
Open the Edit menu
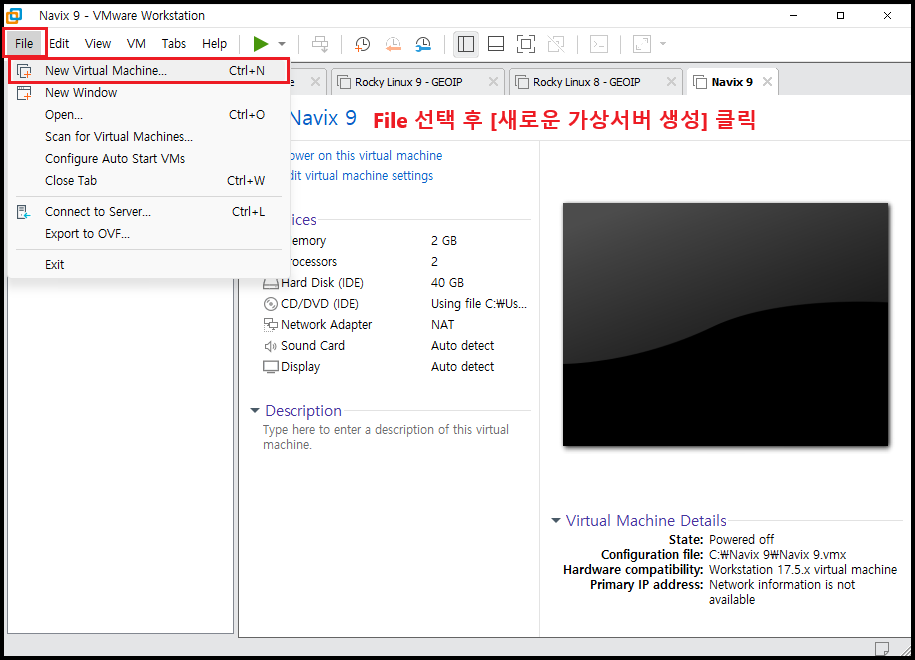[x=59, y=44]
